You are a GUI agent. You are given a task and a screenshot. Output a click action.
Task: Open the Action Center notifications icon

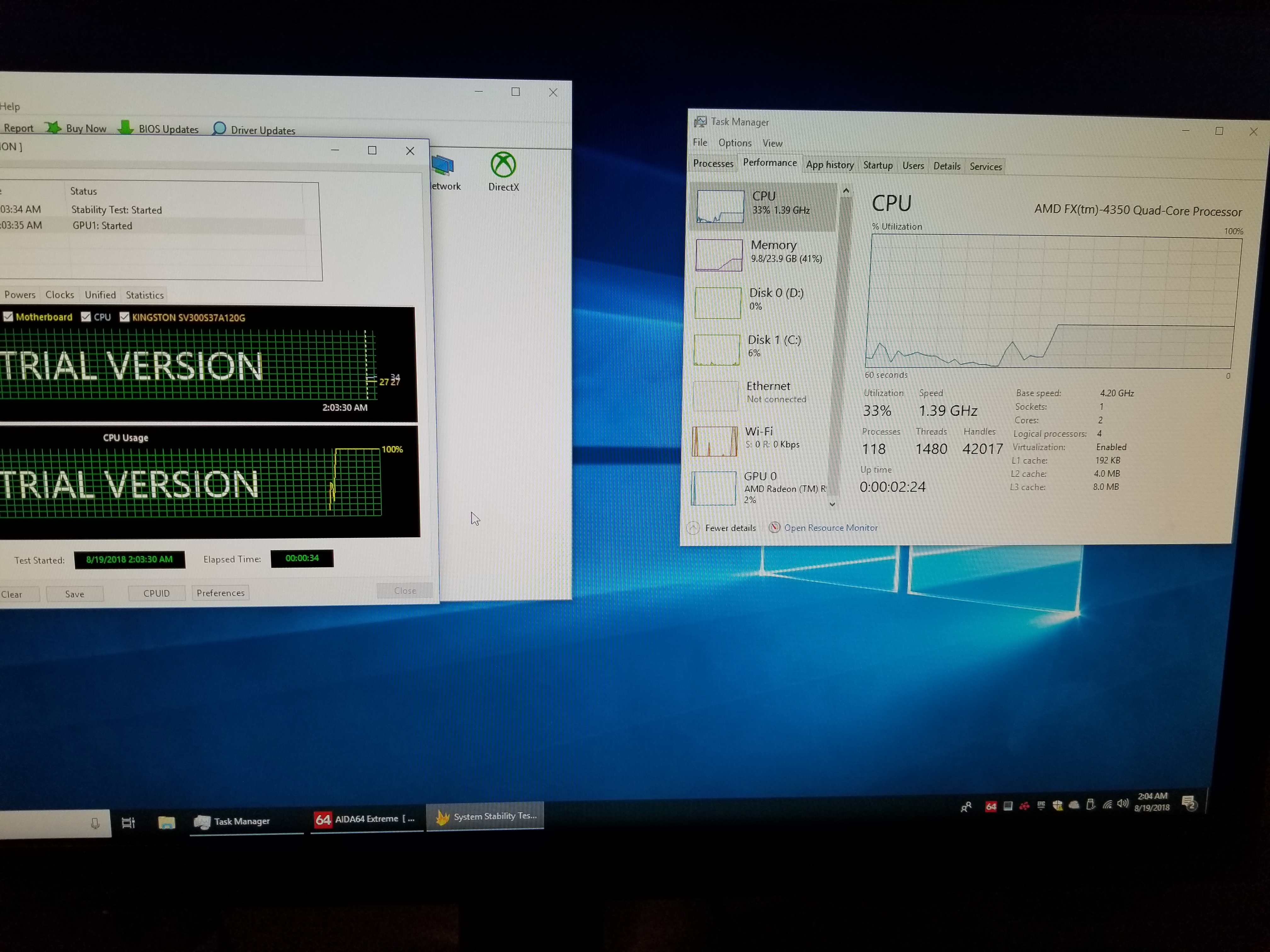1190,802
